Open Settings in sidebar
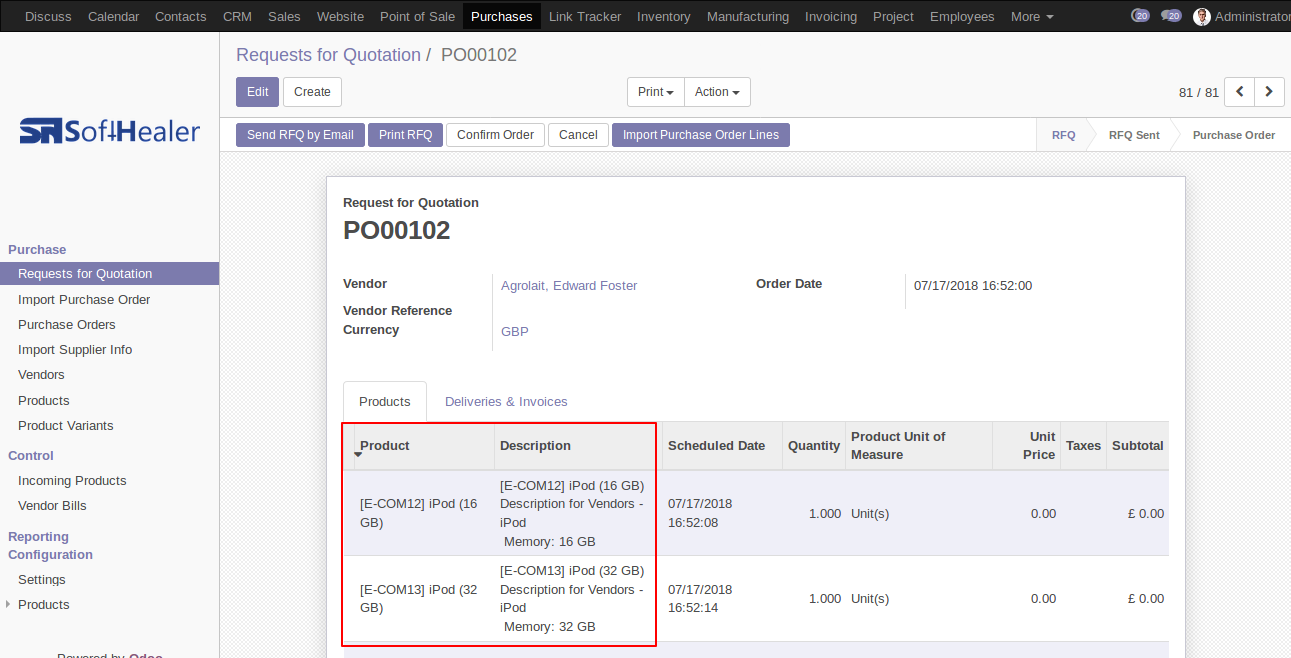Screen dimensions: 1291x658 click(x=109, y=580)
